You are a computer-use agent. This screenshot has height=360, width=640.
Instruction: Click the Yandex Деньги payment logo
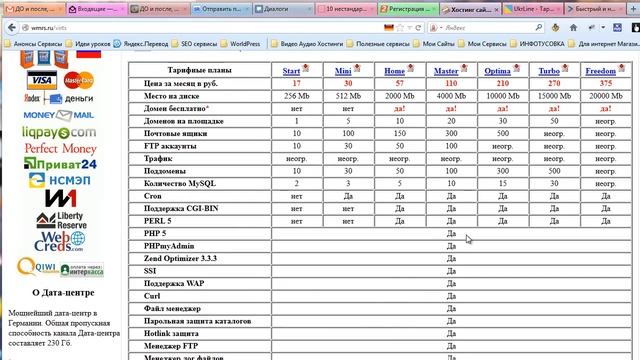(x=59, y=98)
